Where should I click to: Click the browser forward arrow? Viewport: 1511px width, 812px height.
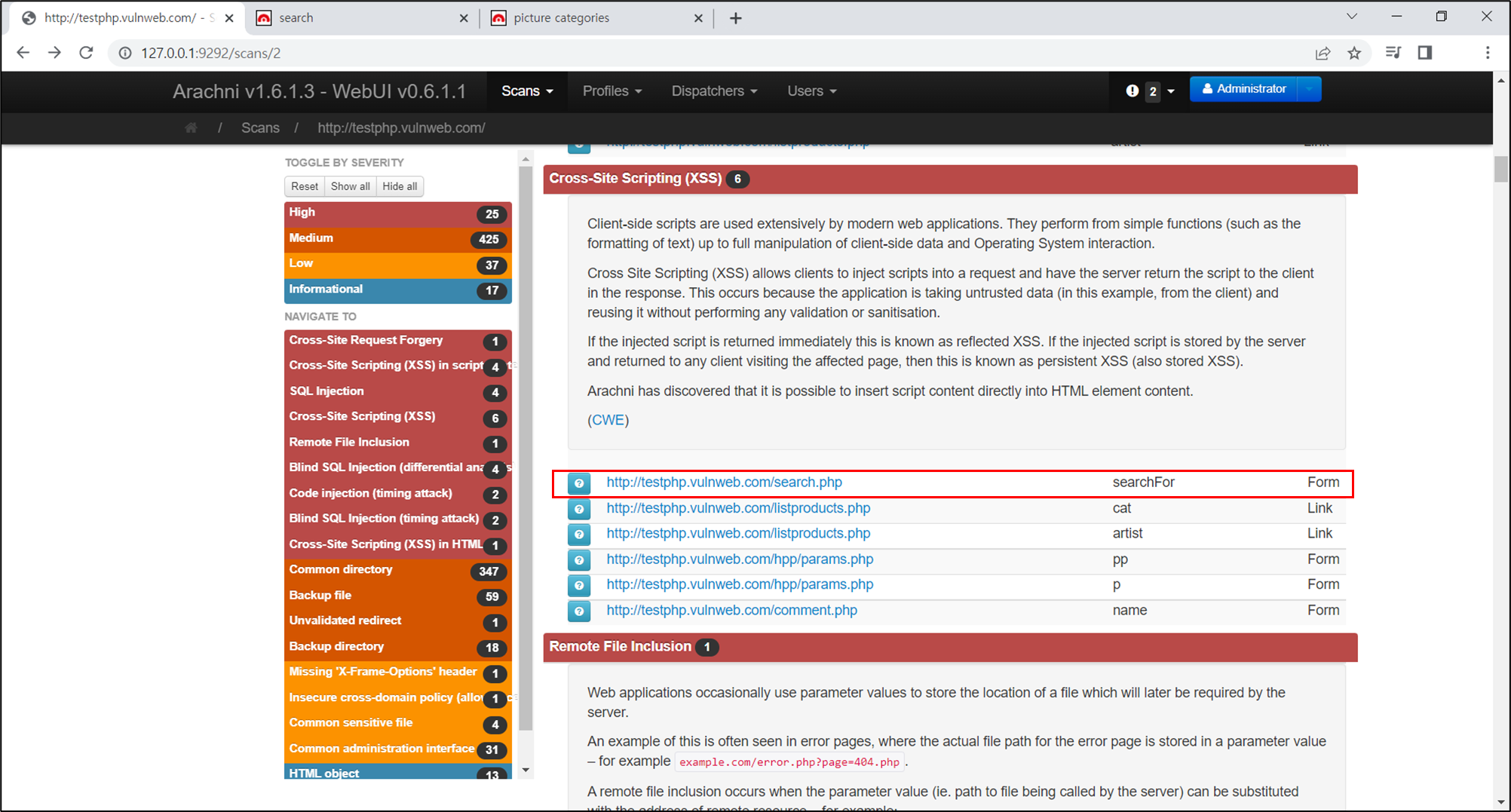54,53
